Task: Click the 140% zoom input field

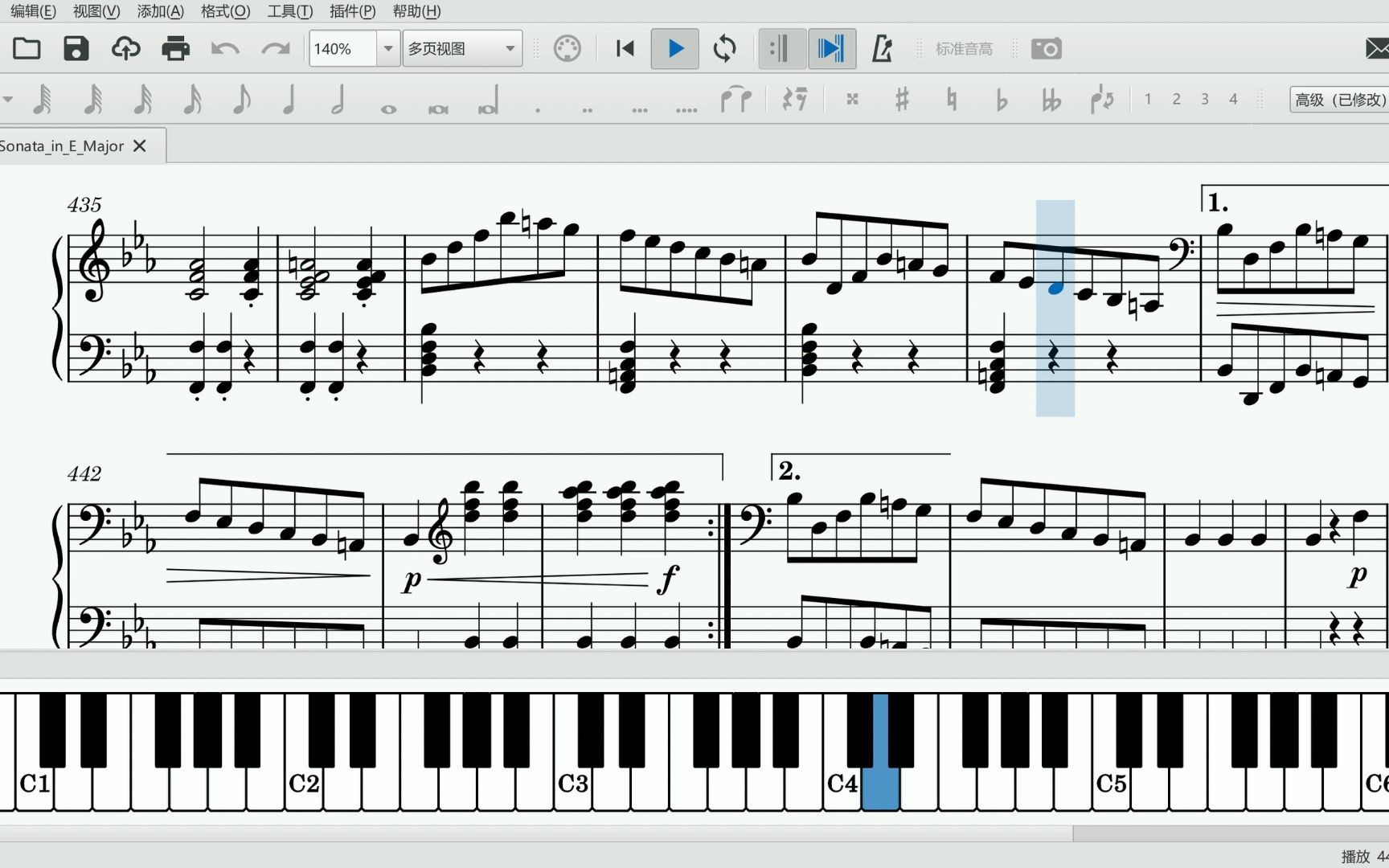Action: pos(342,49)
